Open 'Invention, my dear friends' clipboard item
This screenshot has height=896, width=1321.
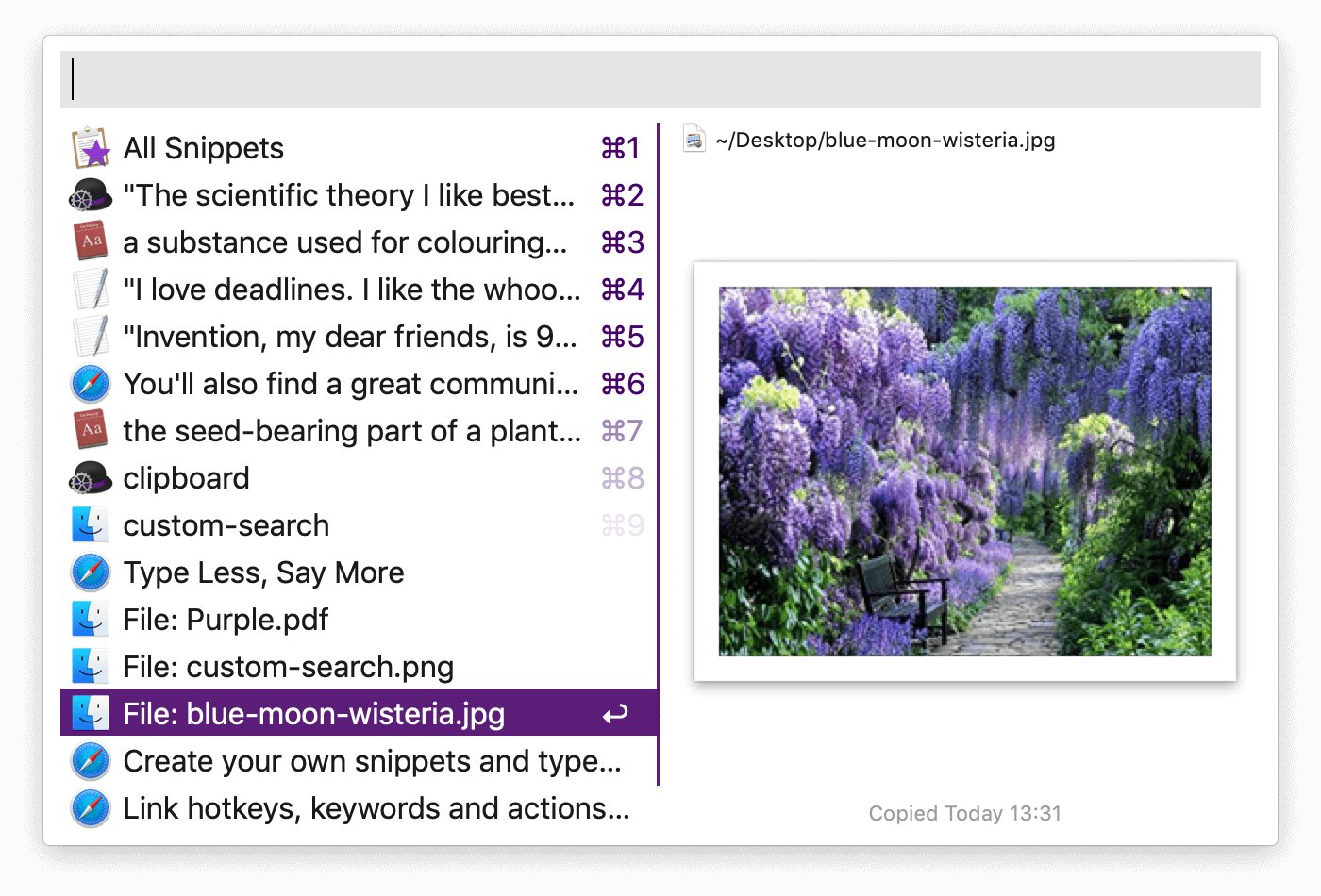(349, 337)
